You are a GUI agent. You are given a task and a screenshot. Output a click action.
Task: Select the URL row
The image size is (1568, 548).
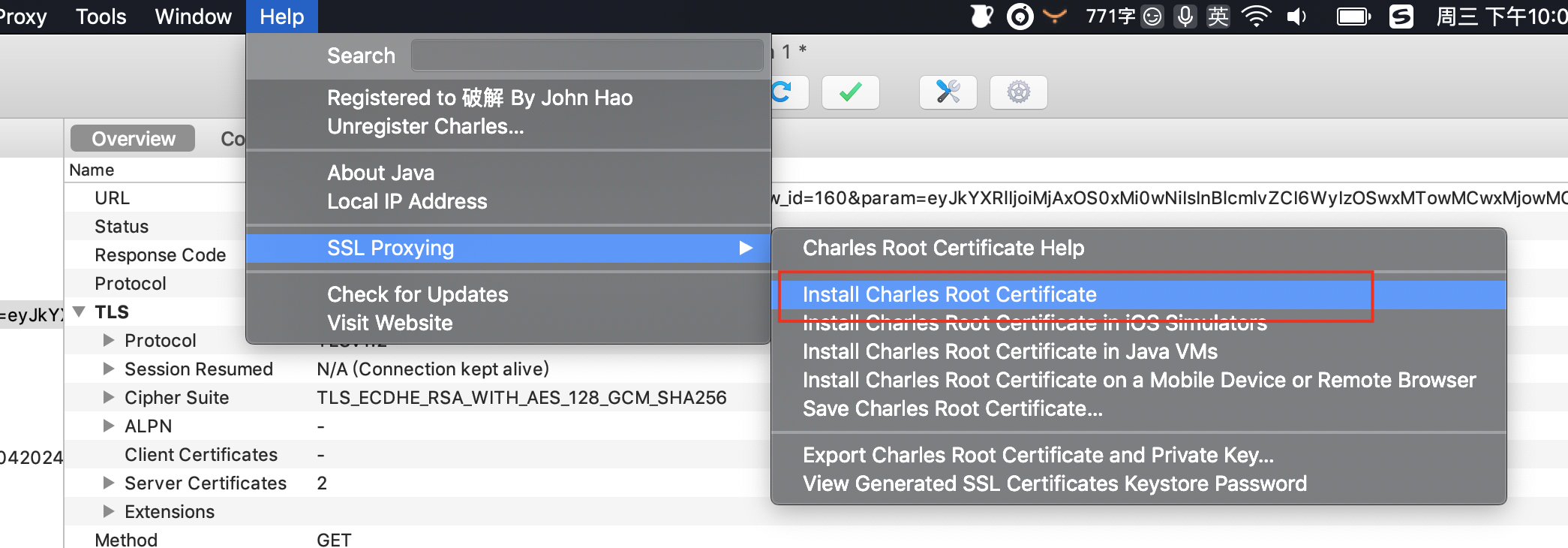click(112, 198)
